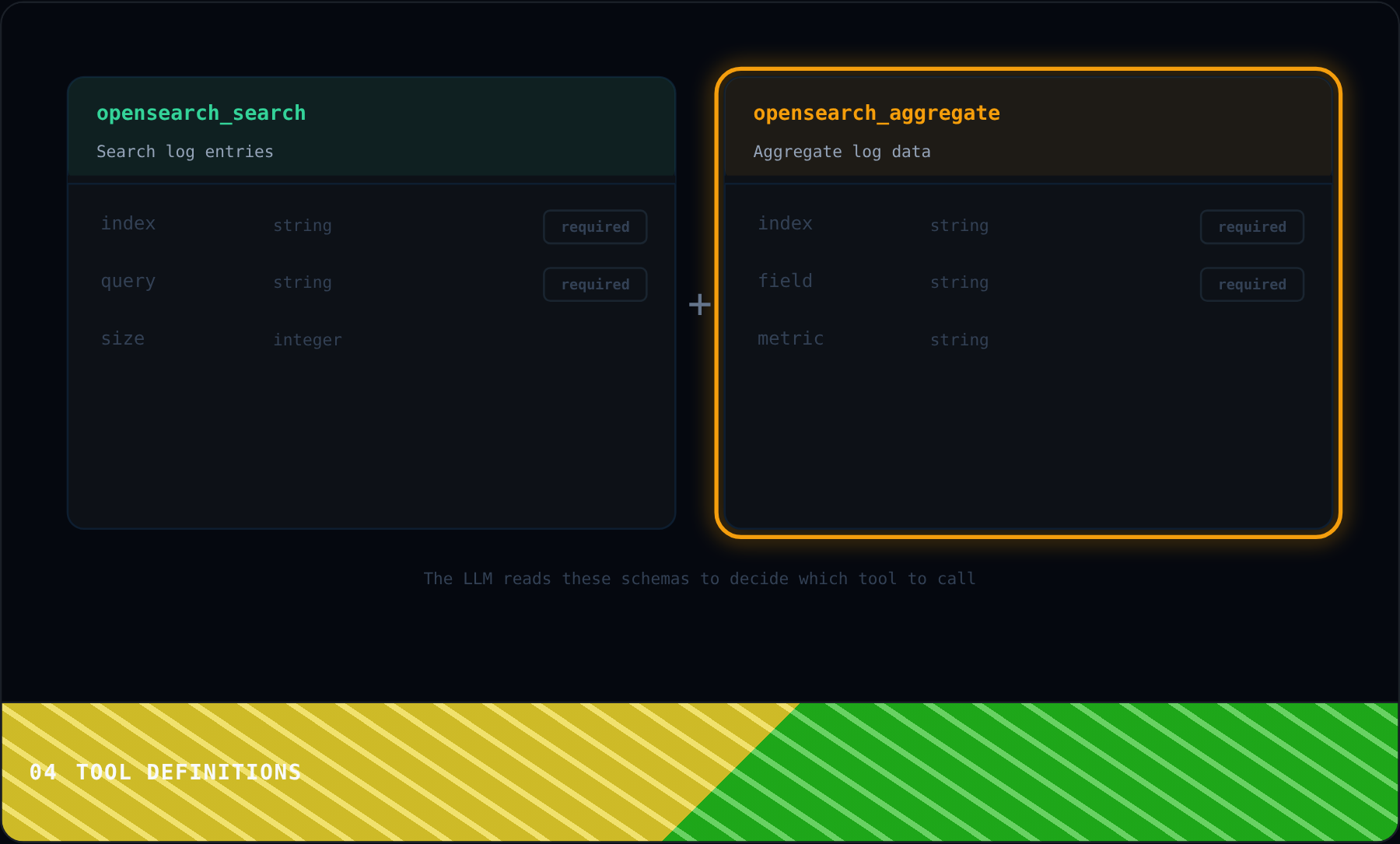Select the opensearch_search tool title
The height and width of the screenshot is (844, 1400).
(201, 114)
